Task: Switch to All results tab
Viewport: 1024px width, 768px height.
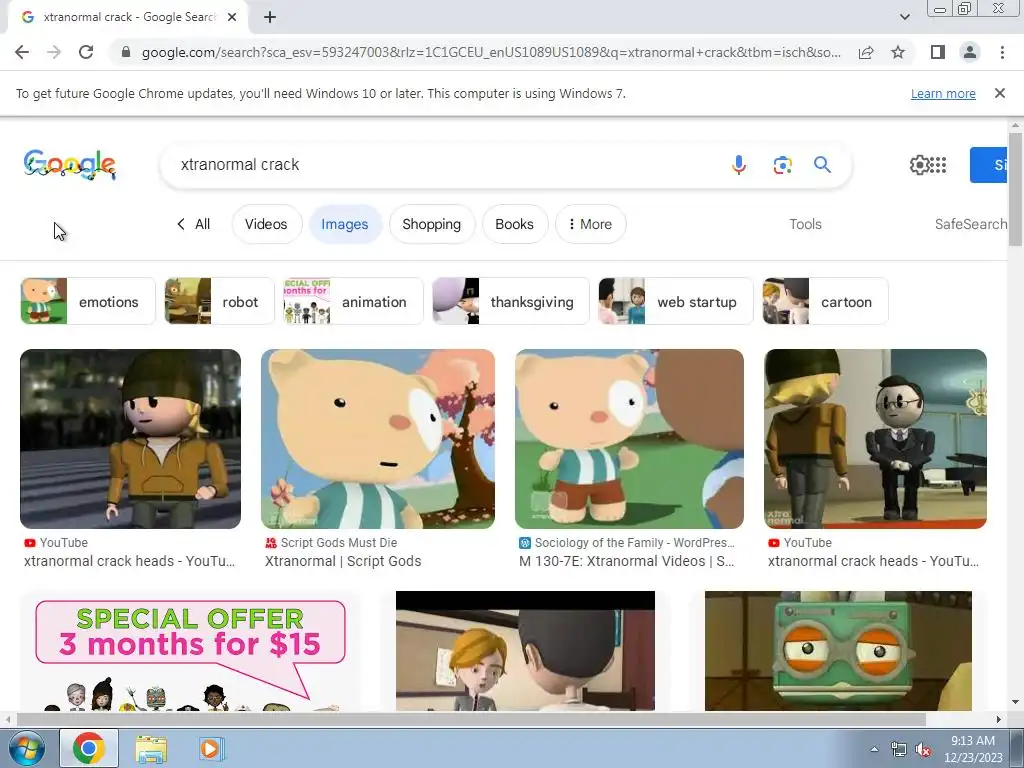Action: coord(194,224)
